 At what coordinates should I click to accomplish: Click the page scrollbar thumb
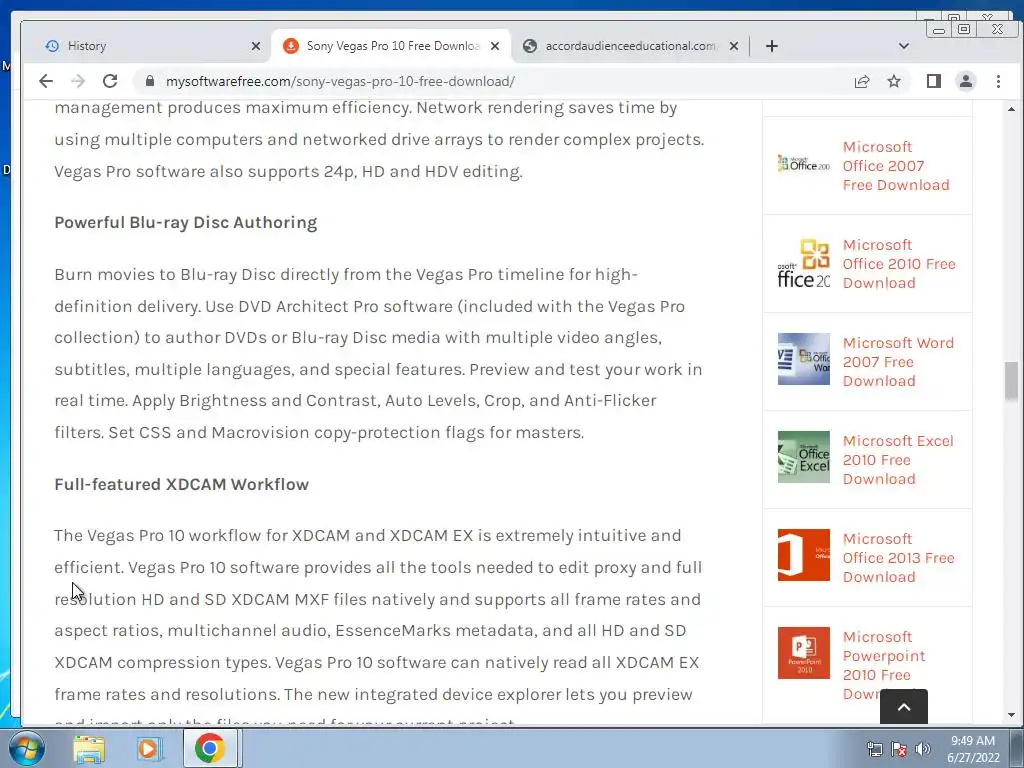[x=1011, y=380]
